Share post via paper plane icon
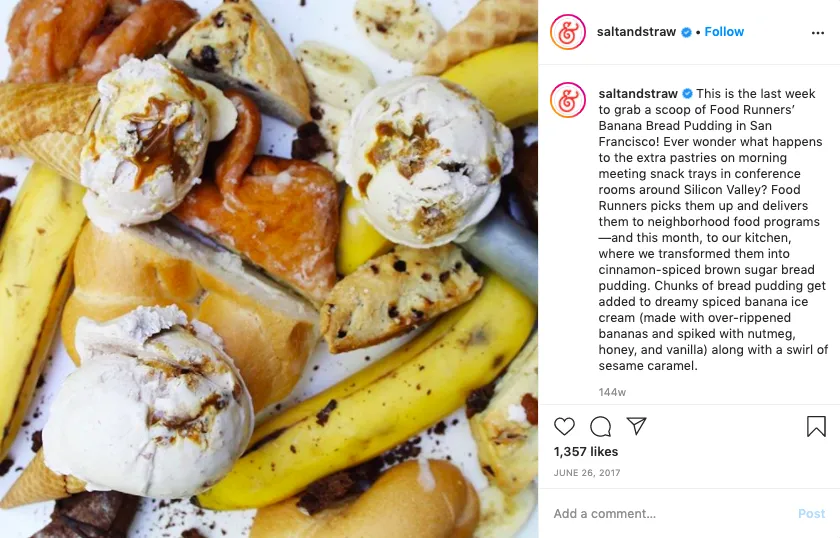The height and width of the screenshot is (538, 840). coord(636,426)
